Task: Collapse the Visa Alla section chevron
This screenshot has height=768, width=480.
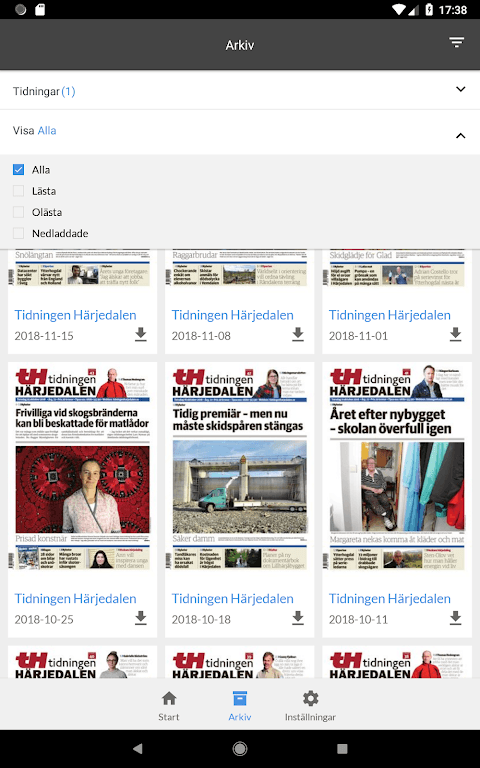Action: [460, 135]
